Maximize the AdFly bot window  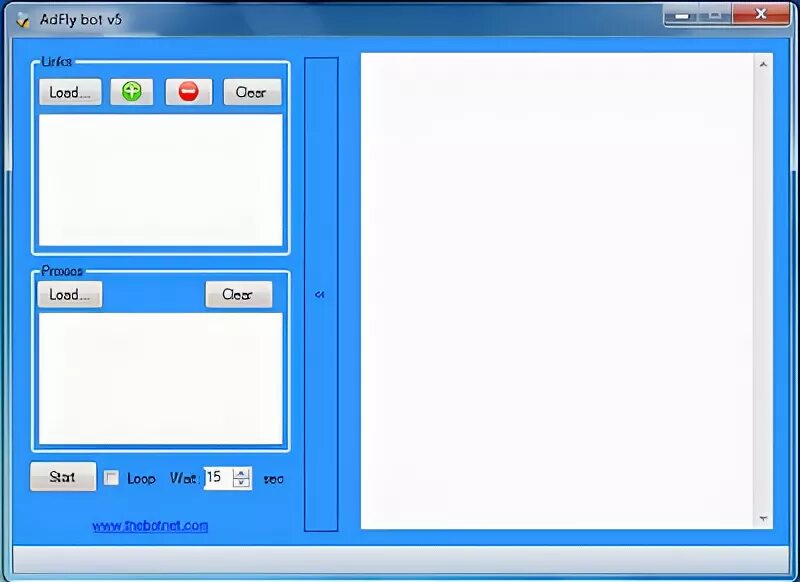715,15
